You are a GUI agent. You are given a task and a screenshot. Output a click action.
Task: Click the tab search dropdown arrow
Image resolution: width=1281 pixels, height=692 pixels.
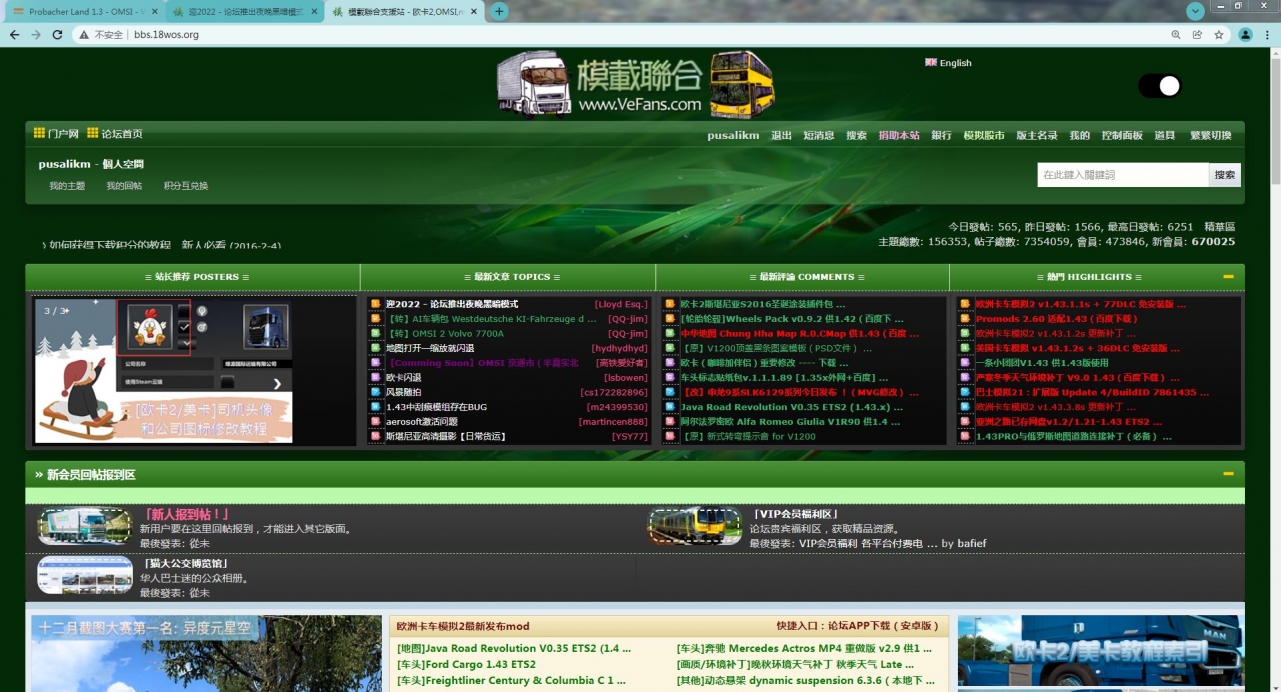(1195, 11)
